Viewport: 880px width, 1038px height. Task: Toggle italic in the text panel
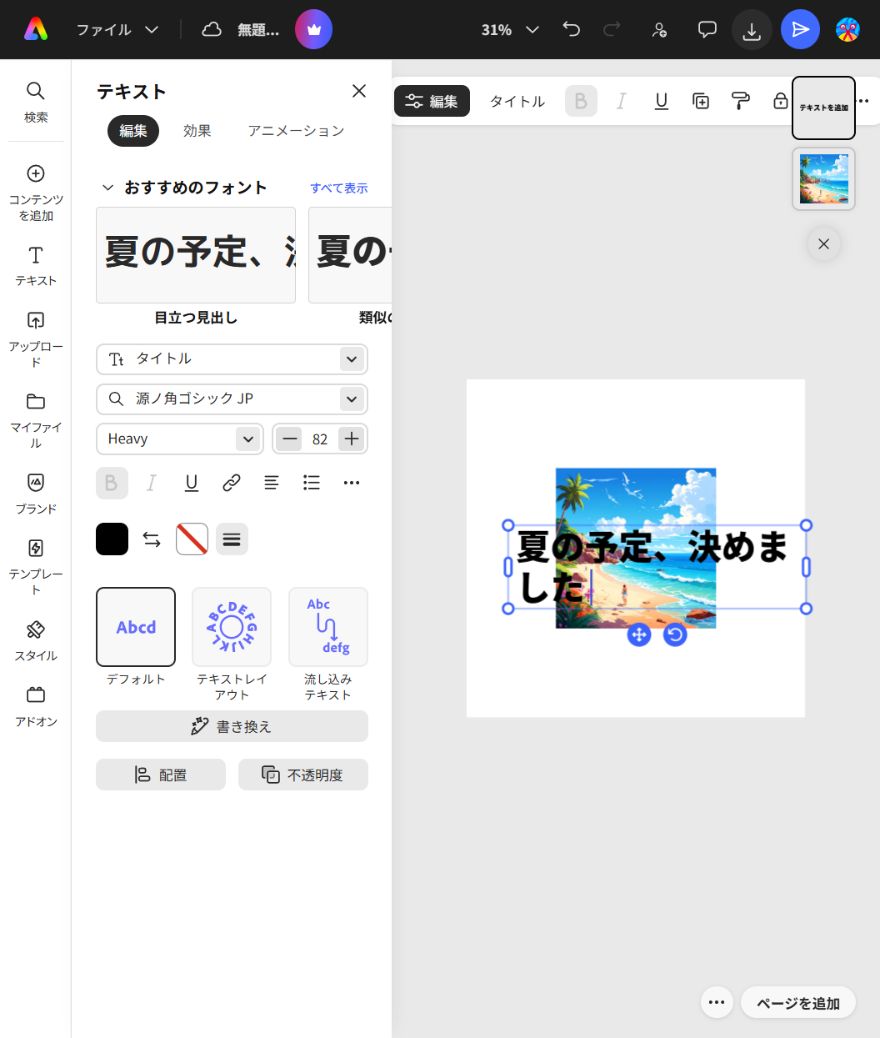tap(152, 483)
